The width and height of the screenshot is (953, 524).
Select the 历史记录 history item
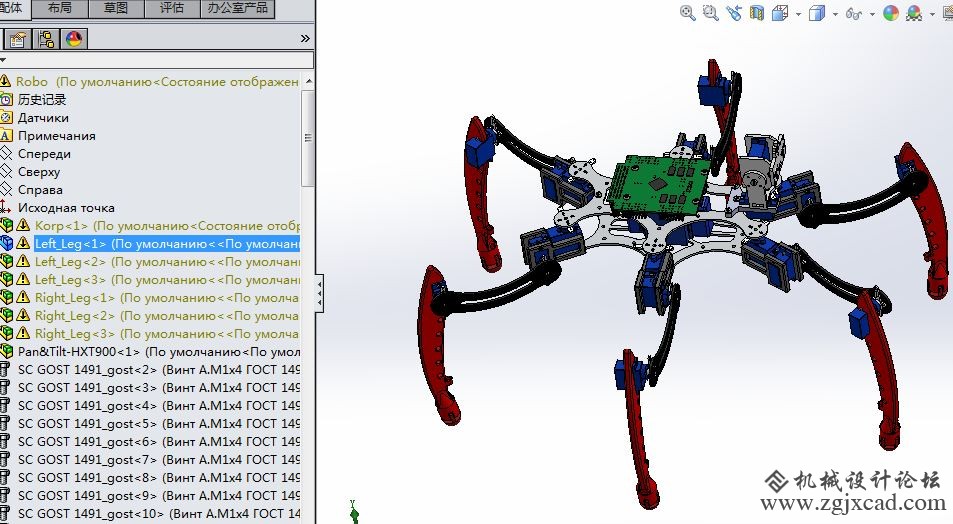coord(41,100)
